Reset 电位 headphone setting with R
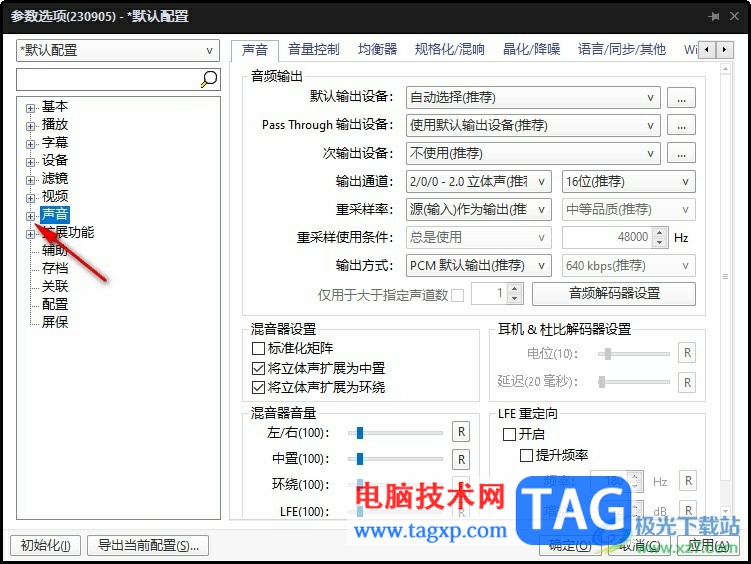 pyautogui.click(x=687, y=353)
